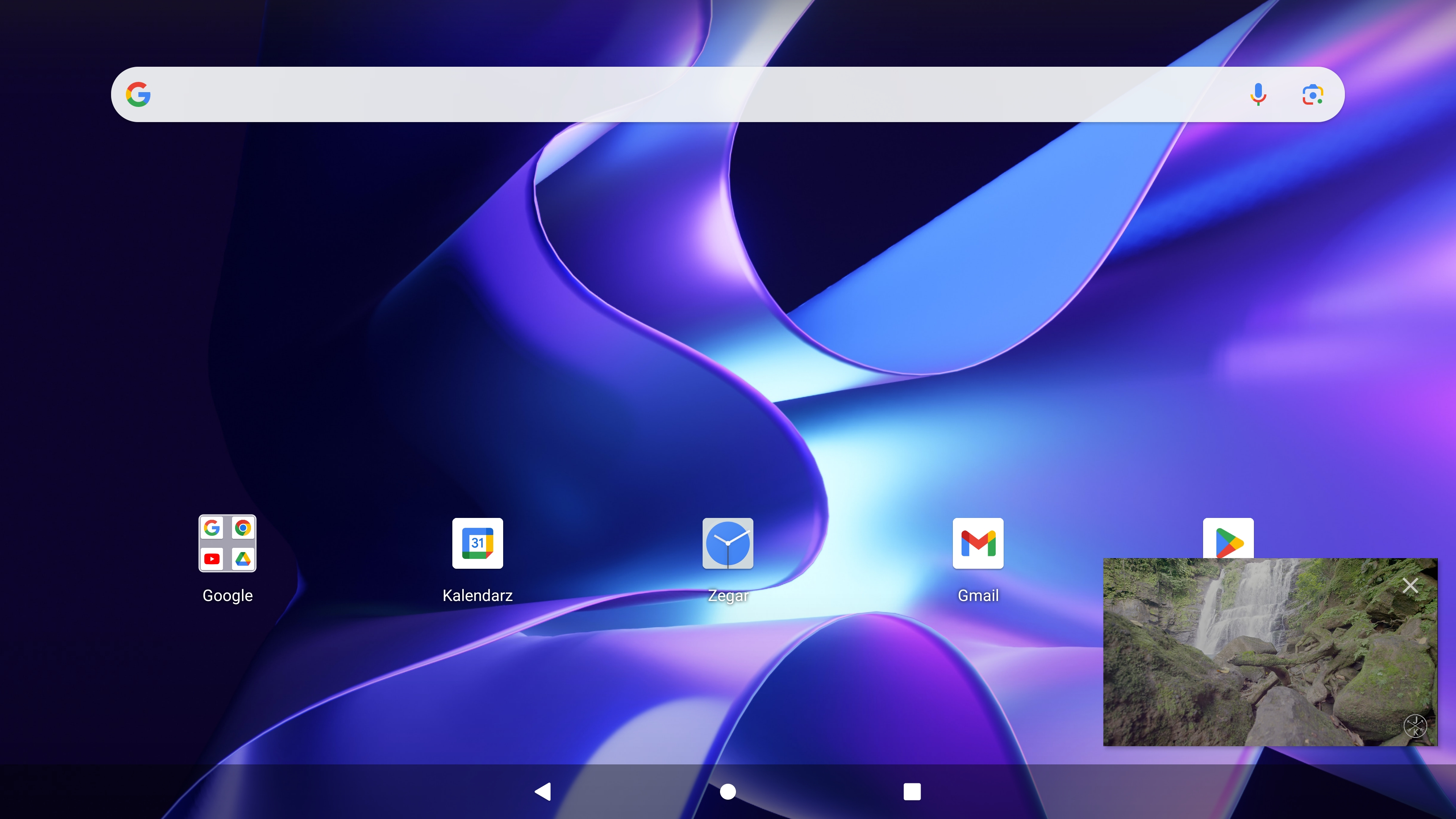Open Google Lens camera search

1312,94
